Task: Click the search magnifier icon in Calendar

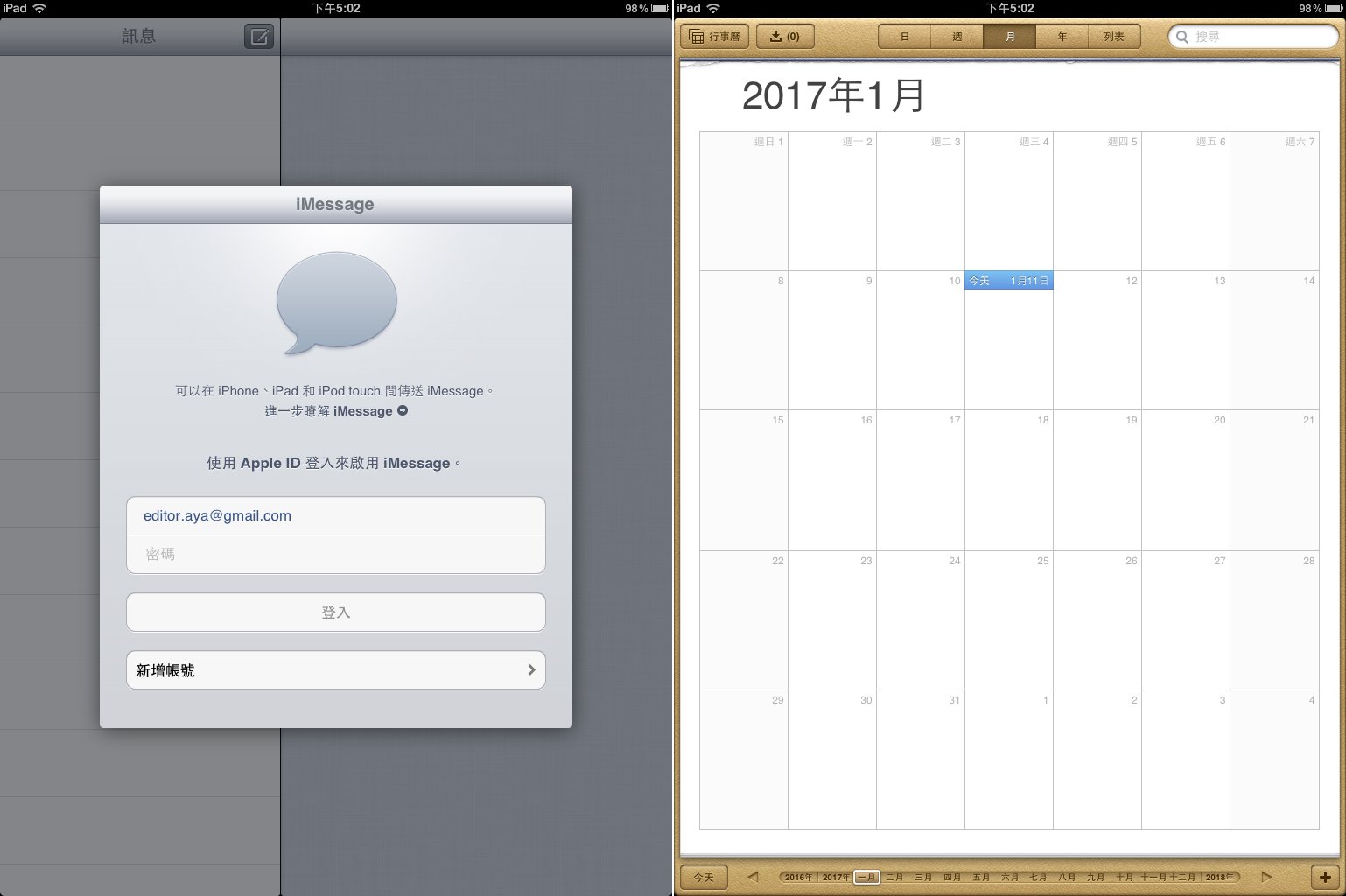Action: 1182,37
